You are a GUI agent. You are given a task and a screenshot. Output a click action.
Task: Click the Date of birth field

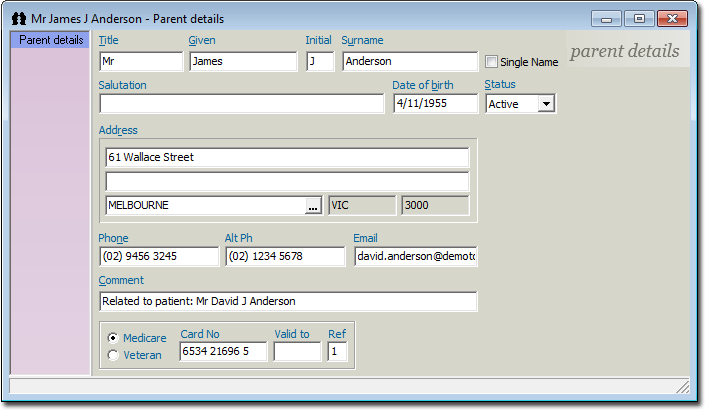click(x=435, y=104)
